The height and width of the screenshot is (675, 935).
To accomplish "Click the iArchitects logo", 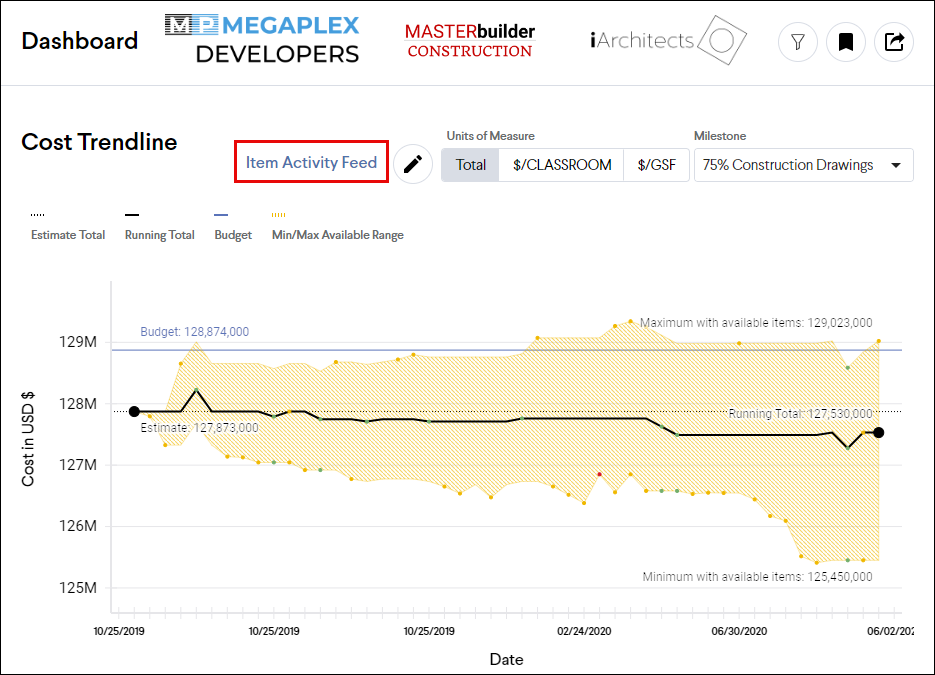I will tap(668, 41).
